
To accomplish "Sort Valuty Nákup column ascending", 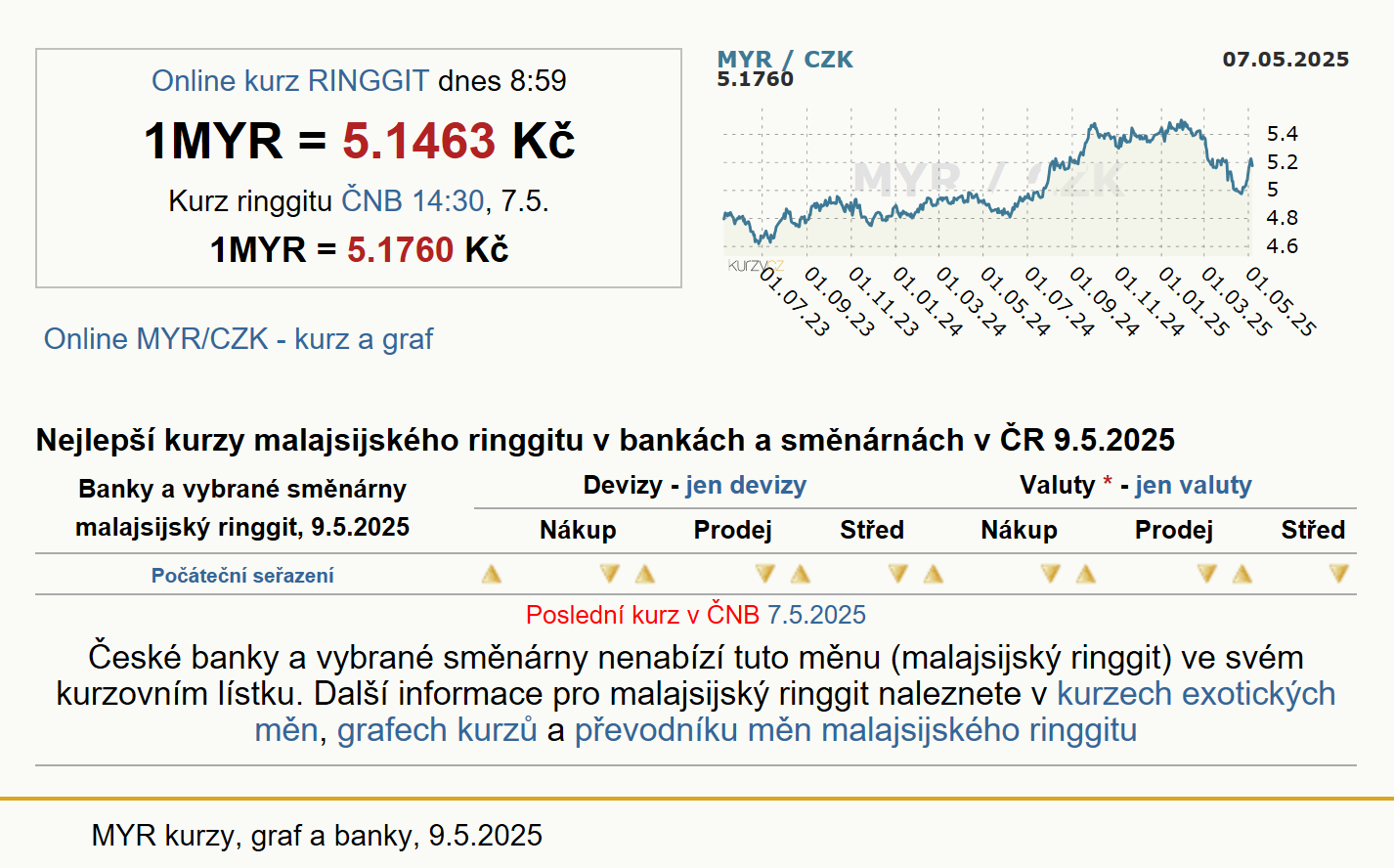I will (x=934, y=574).
